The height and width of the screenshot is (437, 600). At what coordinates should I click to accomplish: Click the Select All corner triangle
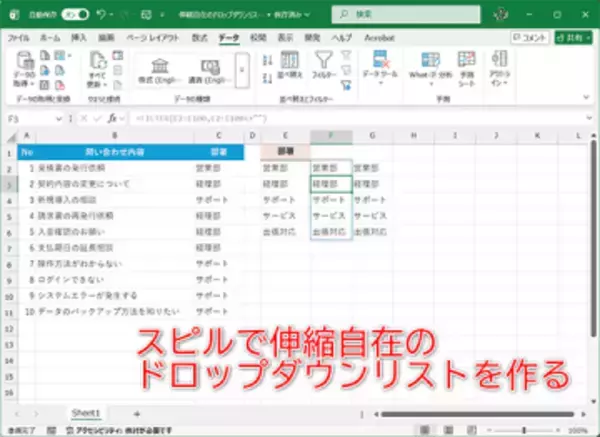pyautogui.click(x=12, y=136)
